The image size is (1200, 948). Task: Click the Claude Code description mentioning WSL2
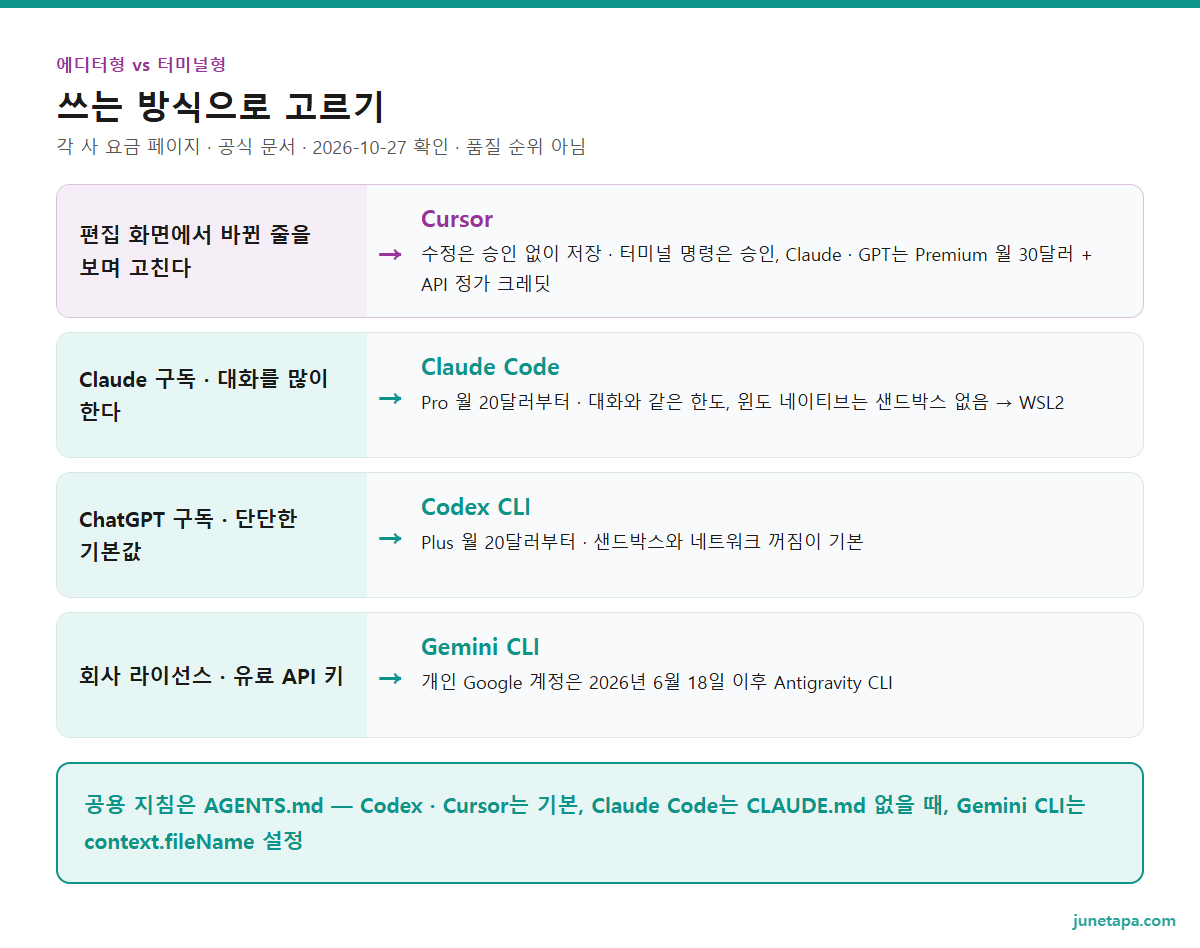[743, 402]
